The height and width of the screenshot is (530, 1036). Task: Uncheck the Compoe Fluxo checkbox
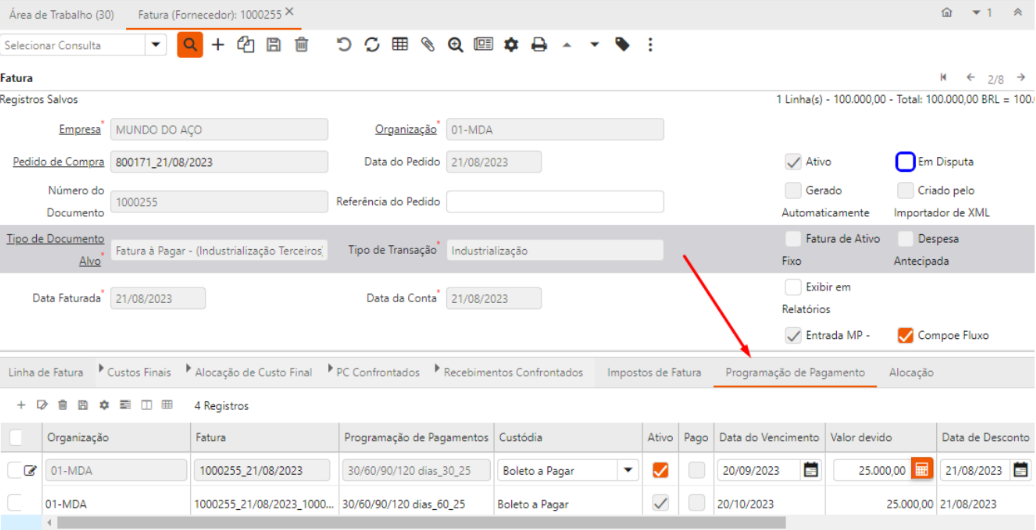click(x=905, y=335)
